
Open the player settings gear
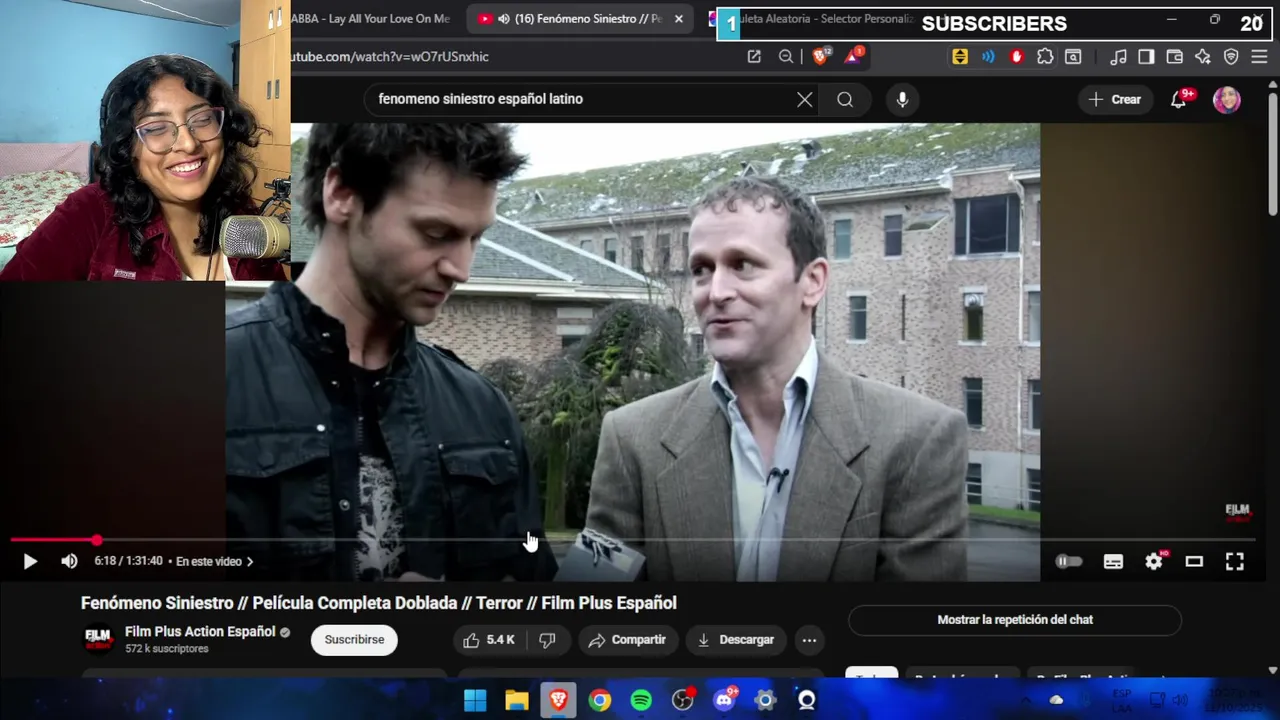[x=1154, y=562]
